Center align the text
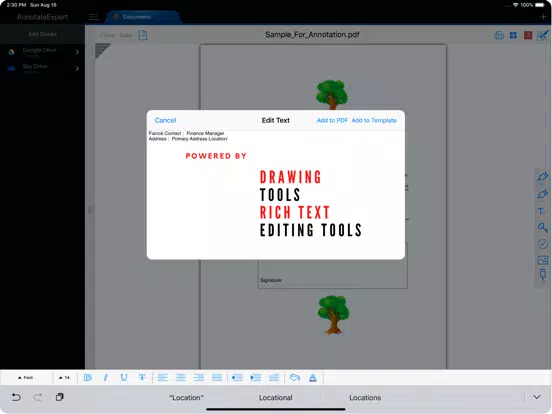 pos(181,378)
